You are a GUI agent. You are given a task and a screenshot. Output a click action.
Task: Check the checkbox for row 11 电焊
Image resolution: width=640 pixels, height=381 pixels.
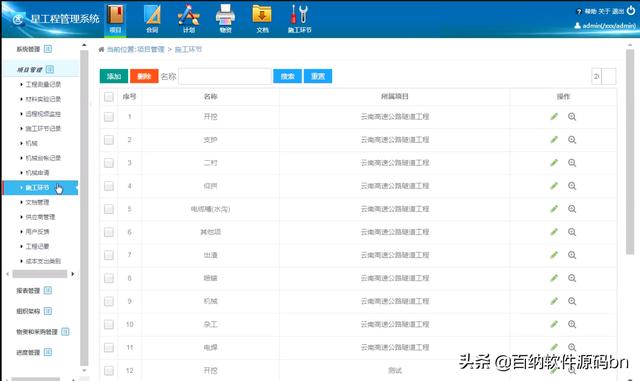click(x=109, y=348)
